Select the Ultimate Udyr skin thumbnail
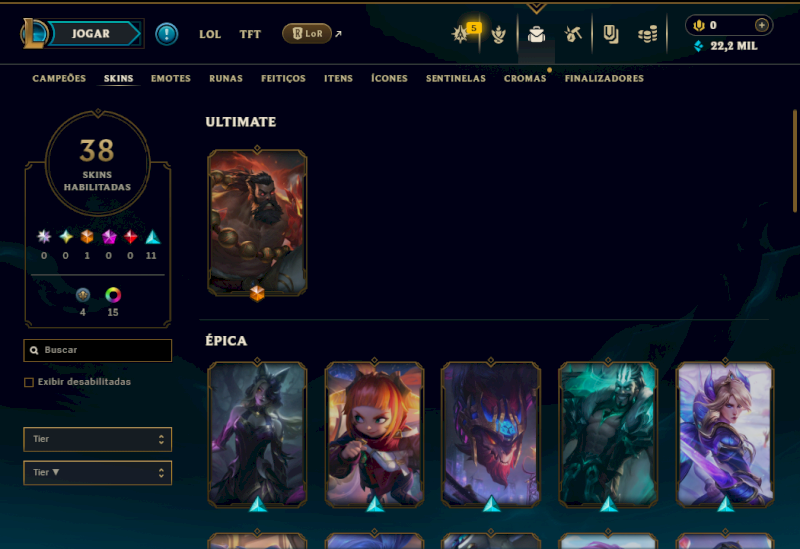Image resolution: width=800 pixels, height=549 pixels. 257,222
